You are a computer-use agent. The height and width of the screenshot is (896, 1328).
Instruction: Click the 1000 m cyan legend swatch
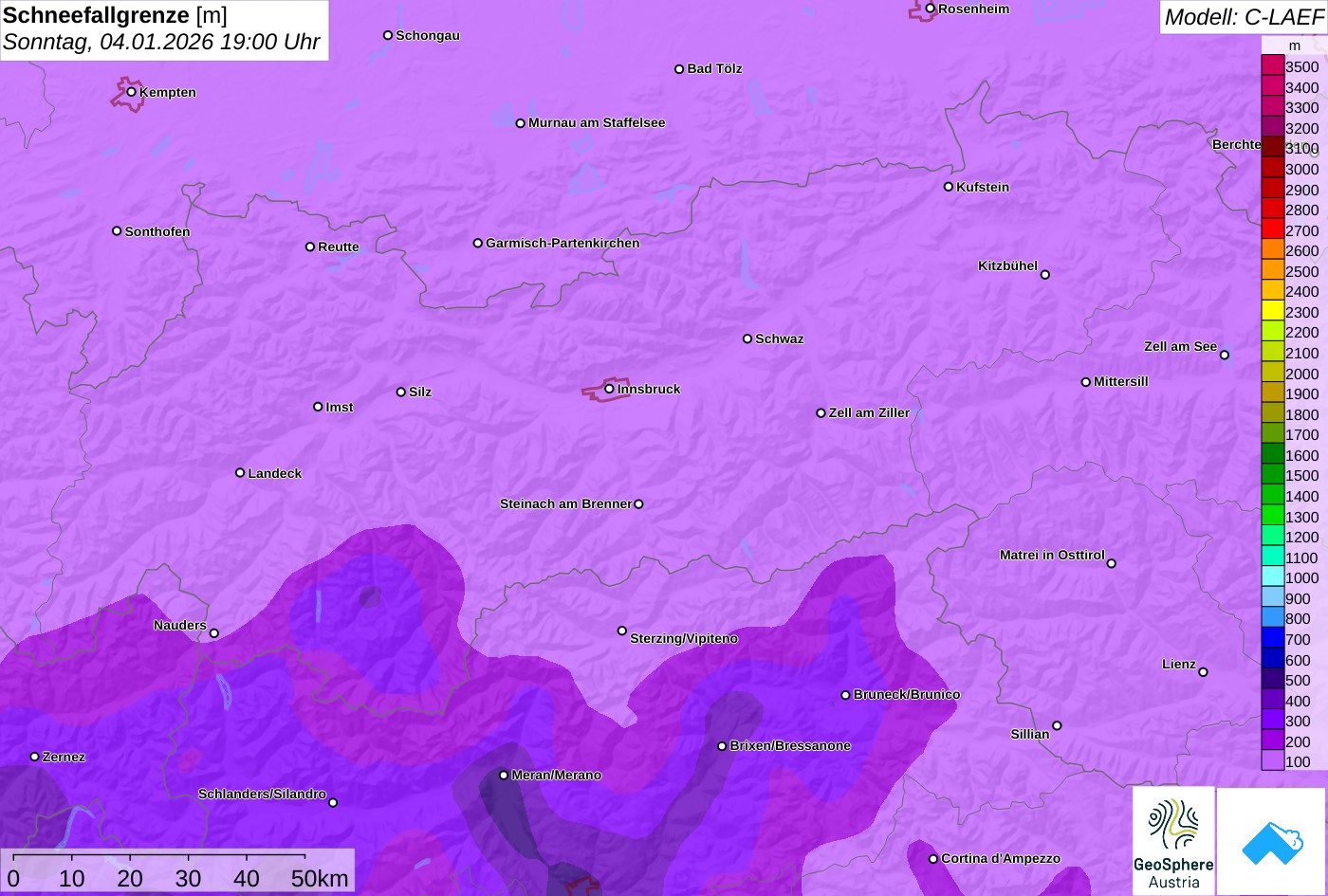coord(1272,576)
